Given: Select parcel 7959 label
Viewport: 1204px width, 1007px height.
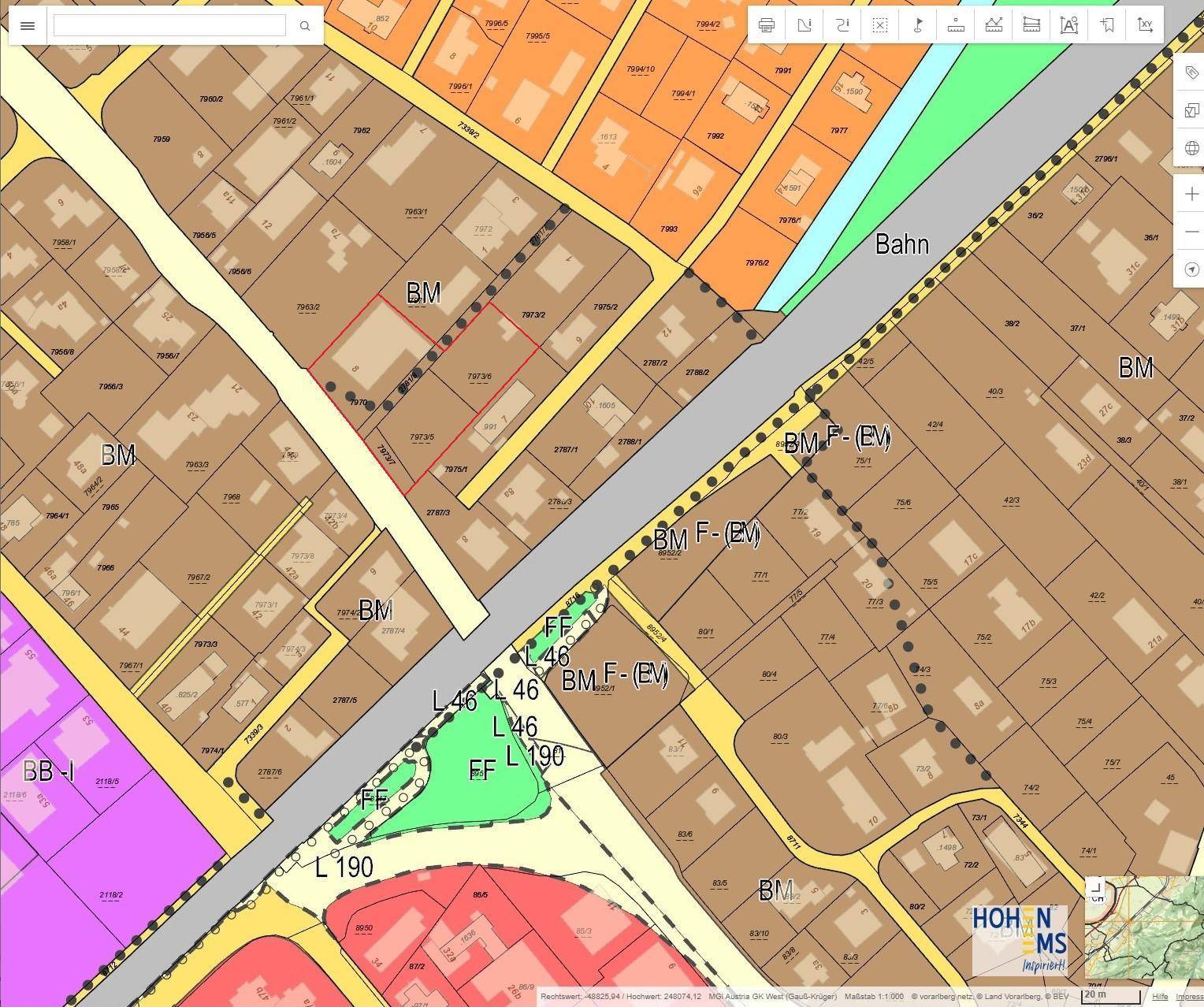Looking at the screenshot, I should pos(161,139).
